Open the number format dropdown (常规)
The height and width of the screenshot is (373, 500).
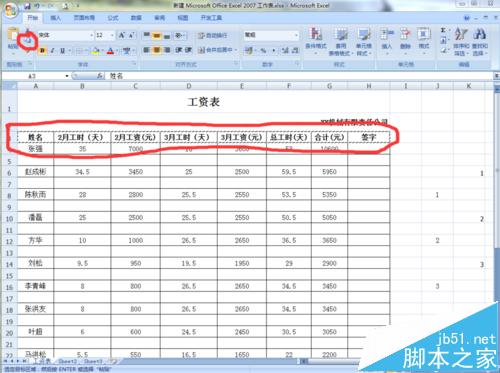[296, 35]
